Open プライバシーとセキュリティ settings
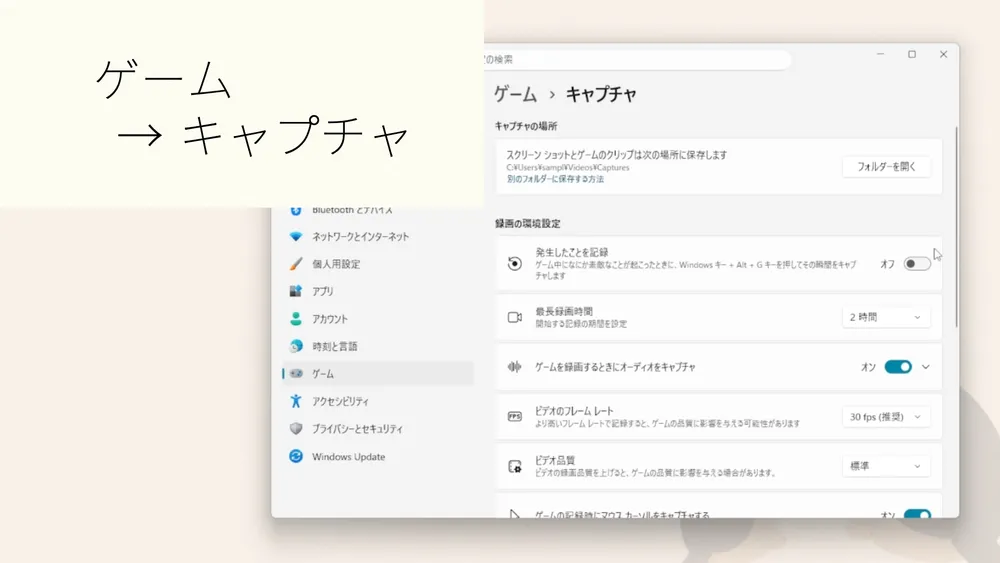Image resolution: width=1000 pixels, height=563 pixels. [x=378, y=428]
